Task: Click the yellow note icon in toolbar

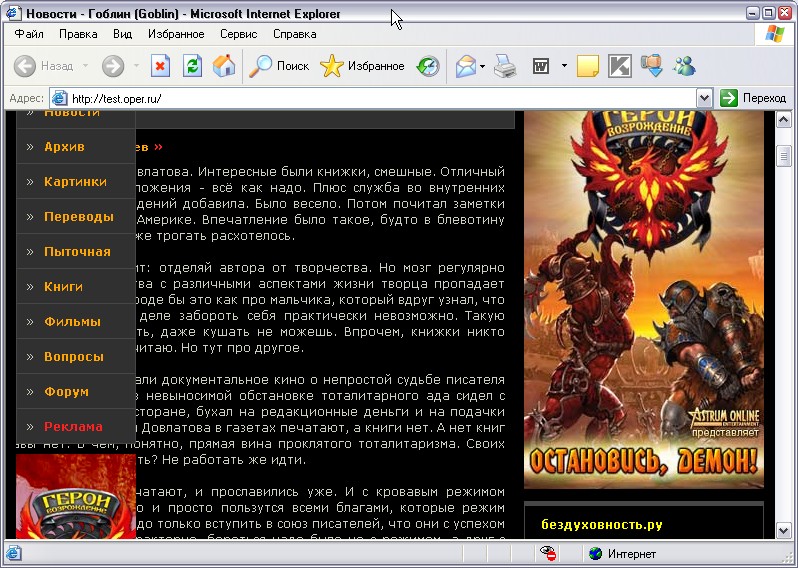Action: pyautogui.click(x=588, y=66)
